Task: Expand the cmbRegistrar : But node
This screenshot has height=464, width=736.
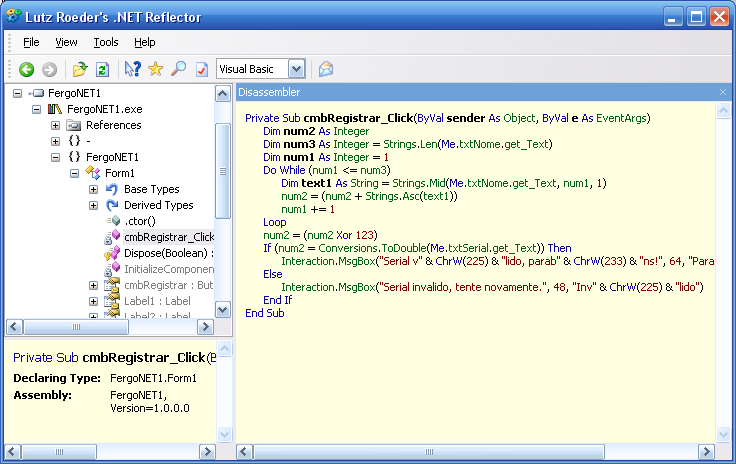Action: [x=93, y=285]
